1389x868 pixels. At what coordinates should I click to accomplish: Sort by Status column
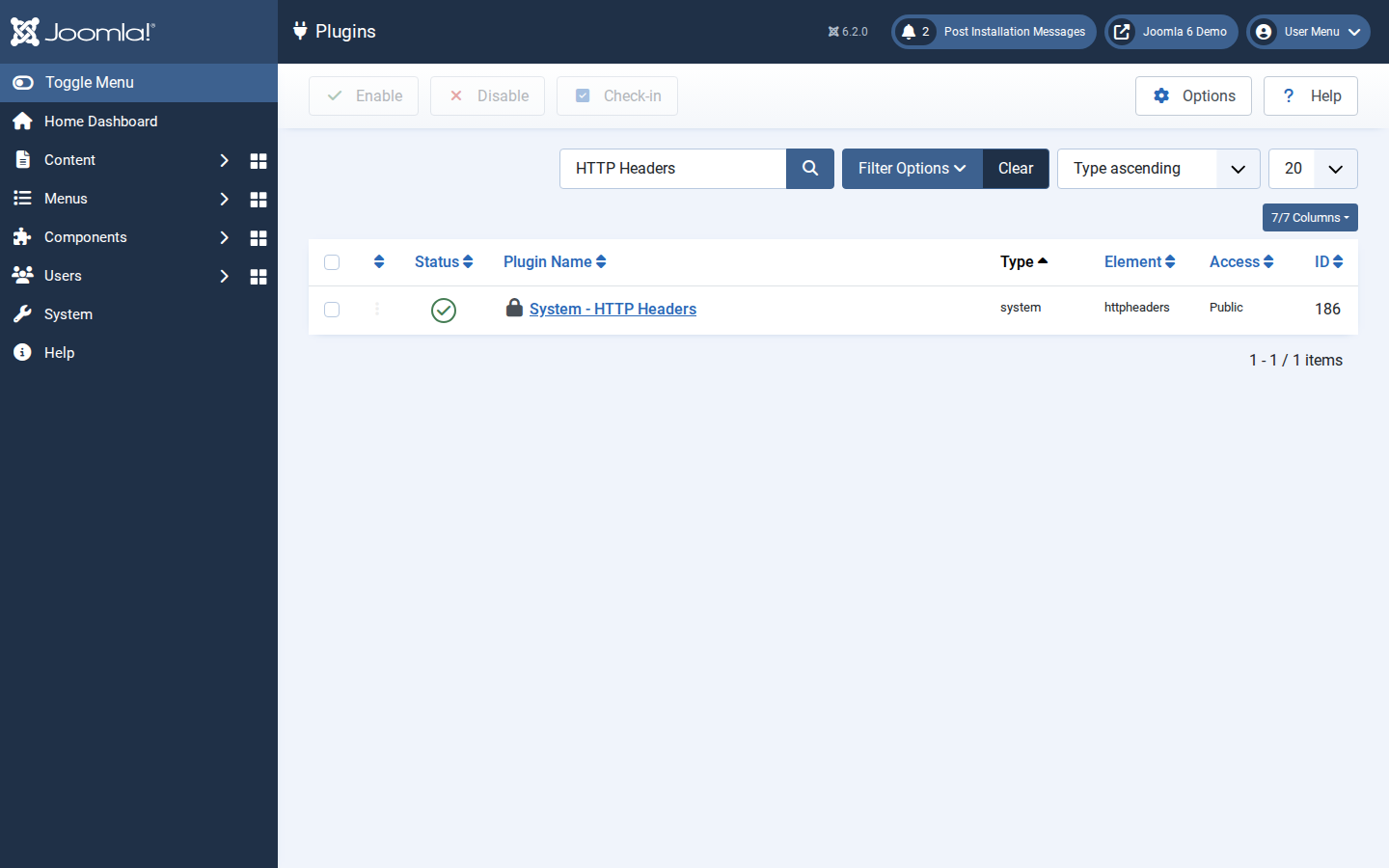pyautogui.click(x=444, y=262)
